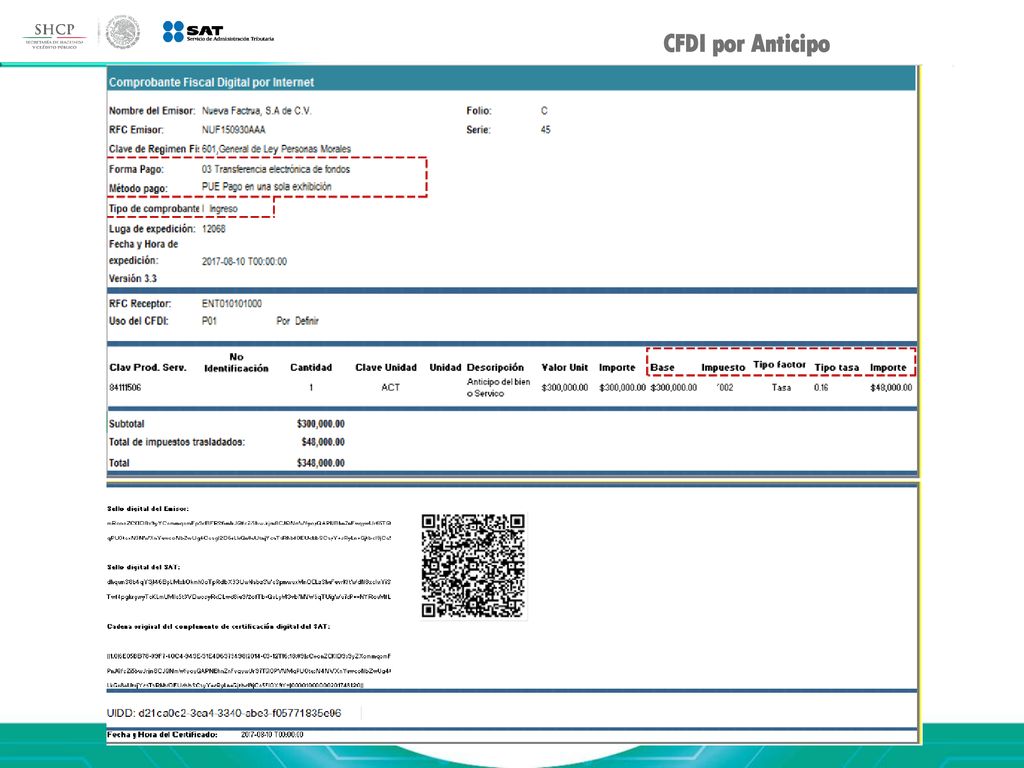Select the CFDI use code P01
Viewport: 1024px width, 768px height.
pyautogui.click(x=209, y=321)
